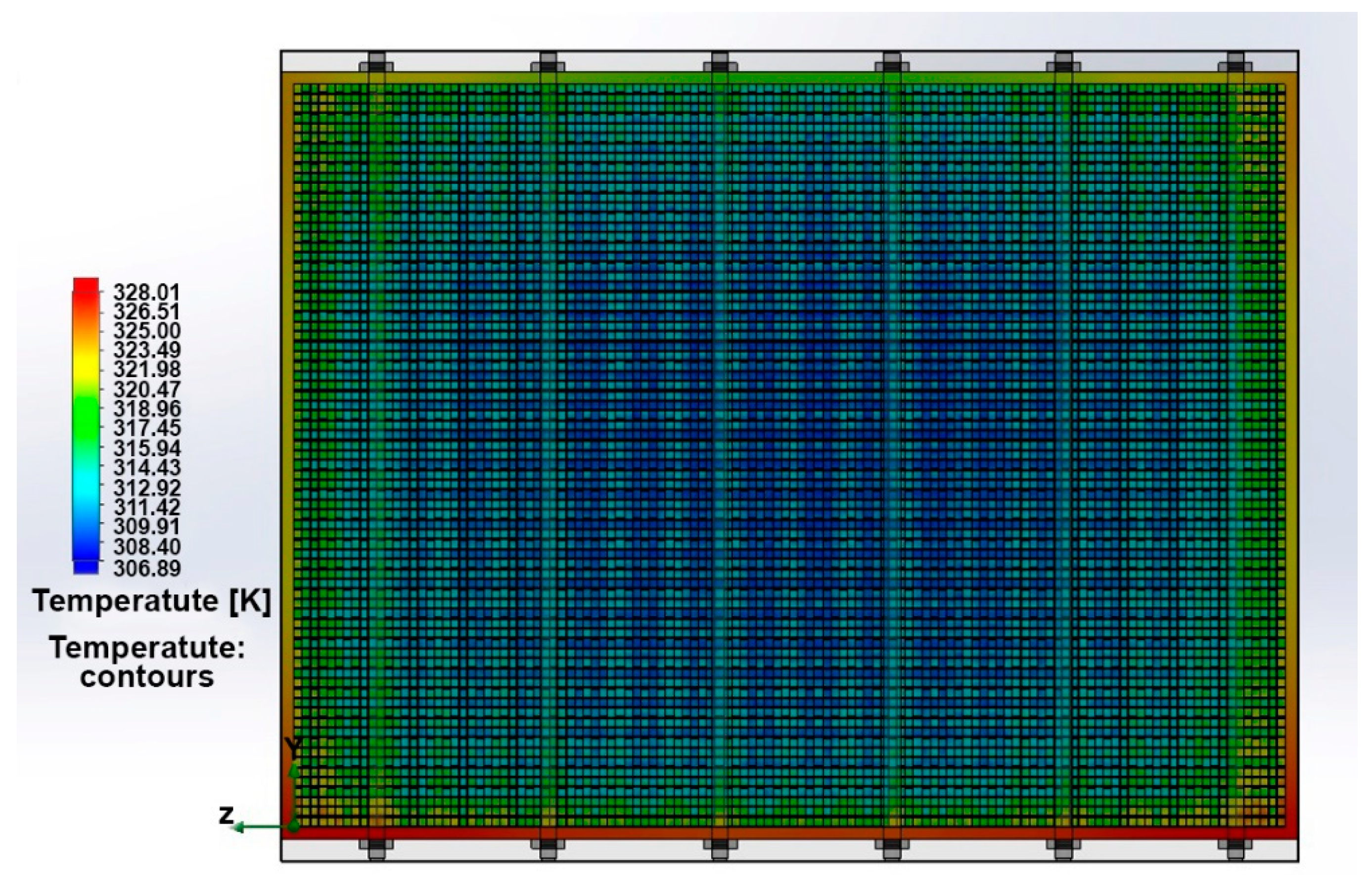Select the coordinate triad origin point
Screen dimensions: 1372x875
point(293,826)
